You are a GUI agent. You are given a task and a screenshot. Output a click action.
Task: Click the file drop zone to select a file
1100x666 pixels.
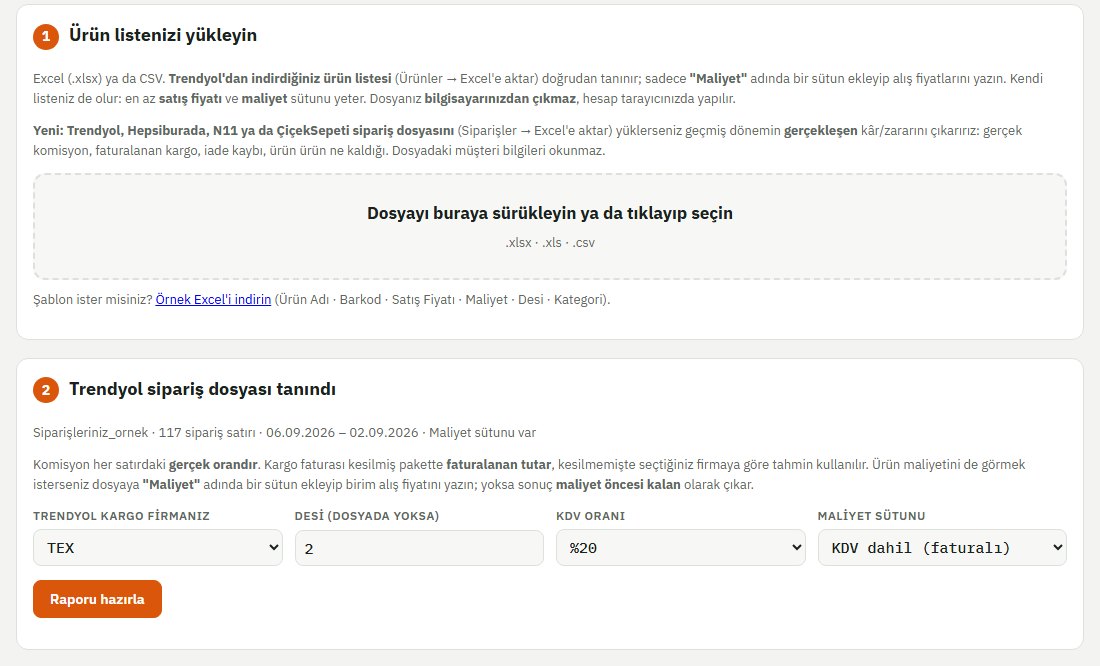549,227
